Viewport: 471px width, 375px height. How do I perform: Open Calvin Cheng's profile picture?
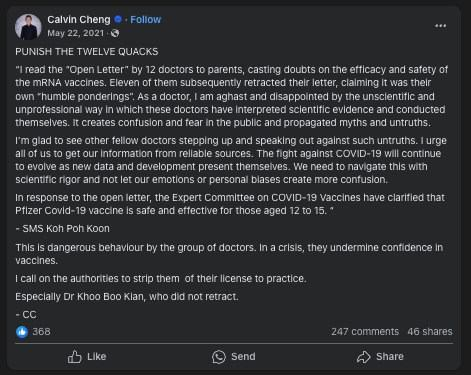coord(28,27)
